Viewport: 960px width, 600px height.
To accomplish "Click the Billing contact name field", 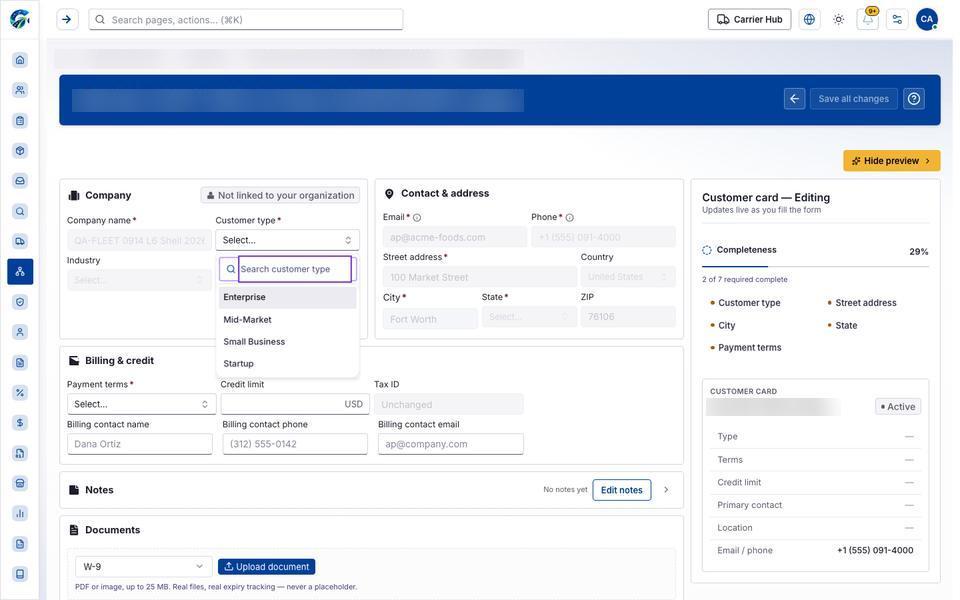I will point(140,444).
